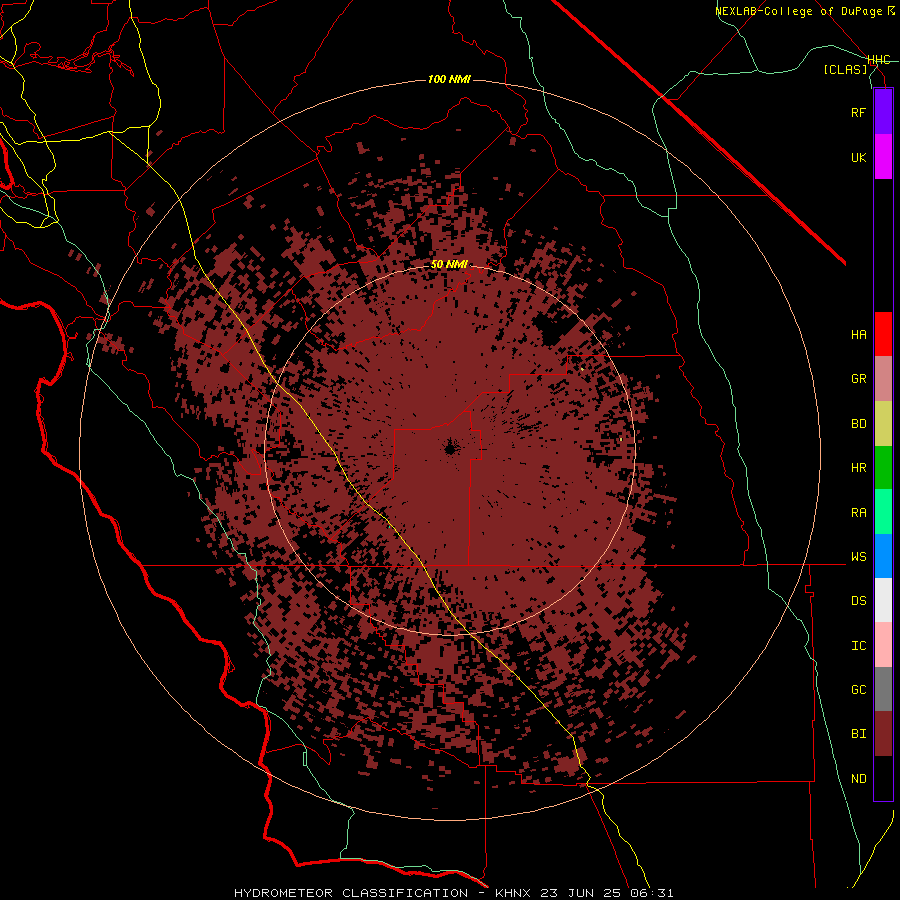Click the GR legend label
This screenshot has height=900, width=900.
(x=859, y=379)
